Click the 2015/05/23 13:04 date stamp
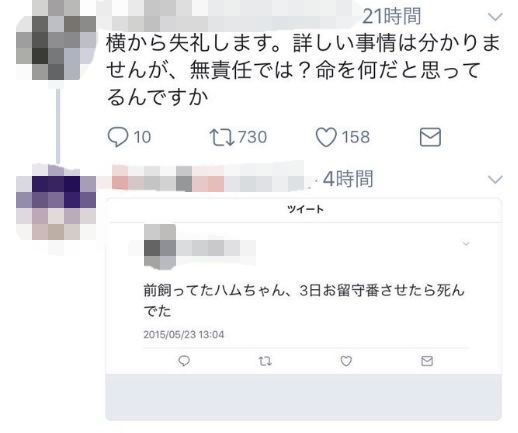Image resolution: width=518 pixels, height=433 pixels. (184, 334)
